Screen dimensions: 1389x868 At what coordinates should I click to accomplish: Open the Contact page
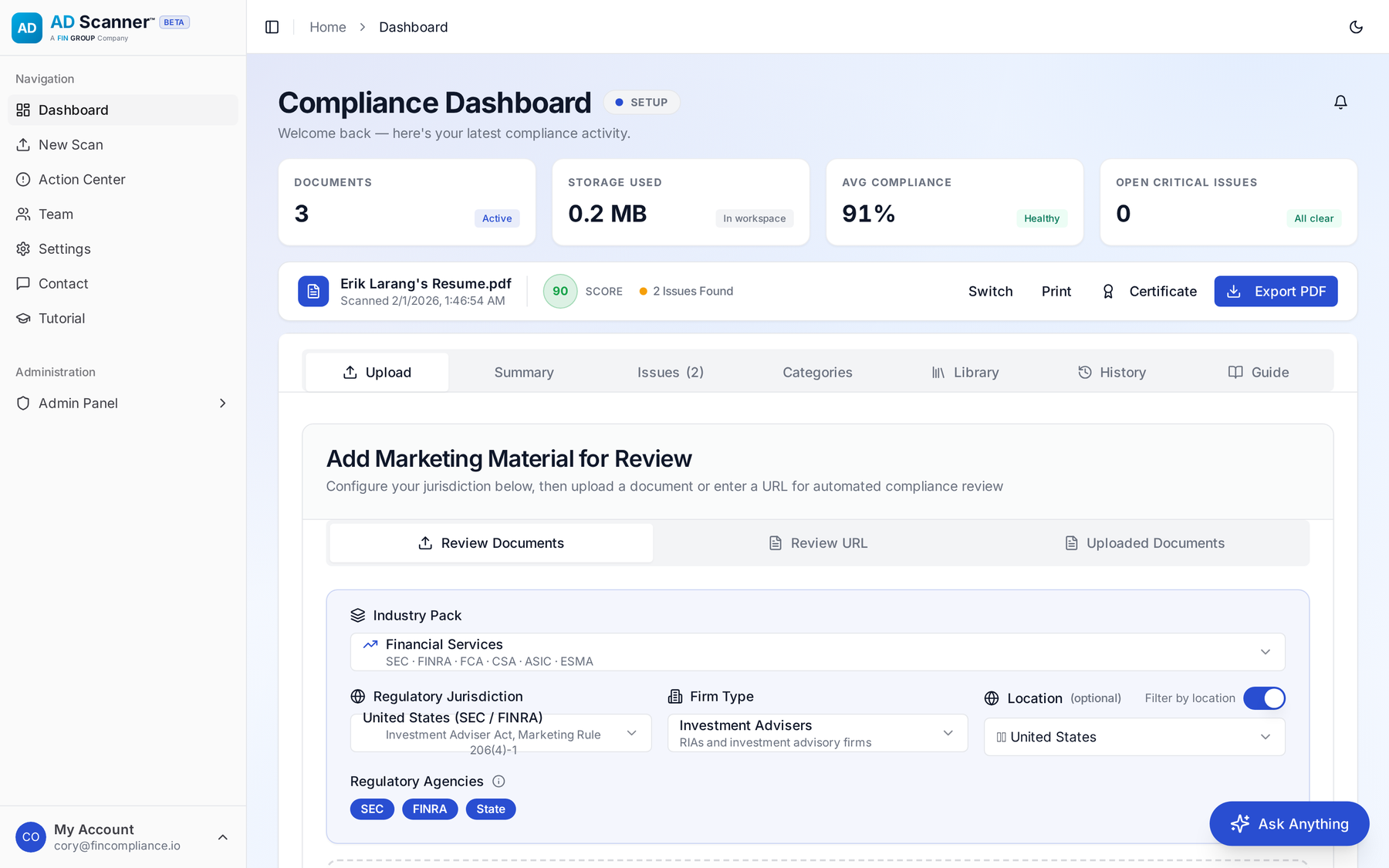123,283
